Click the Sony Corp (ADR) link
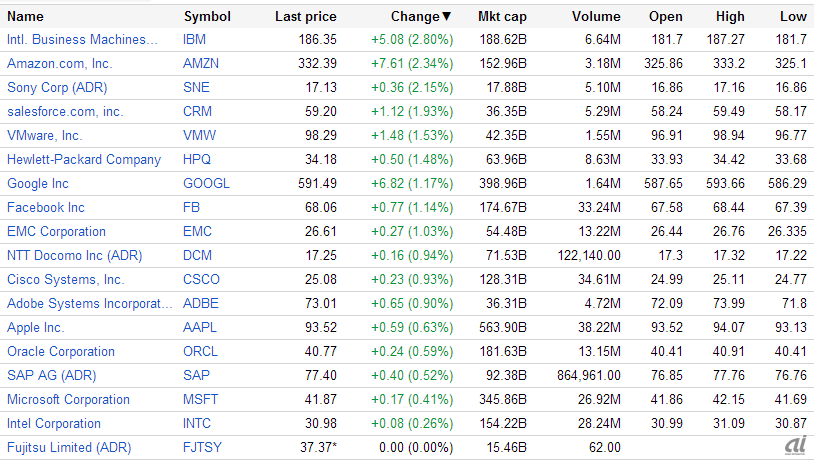Image resolution: width=814 pixels, height=463 pixels. [x=58, y=88]
